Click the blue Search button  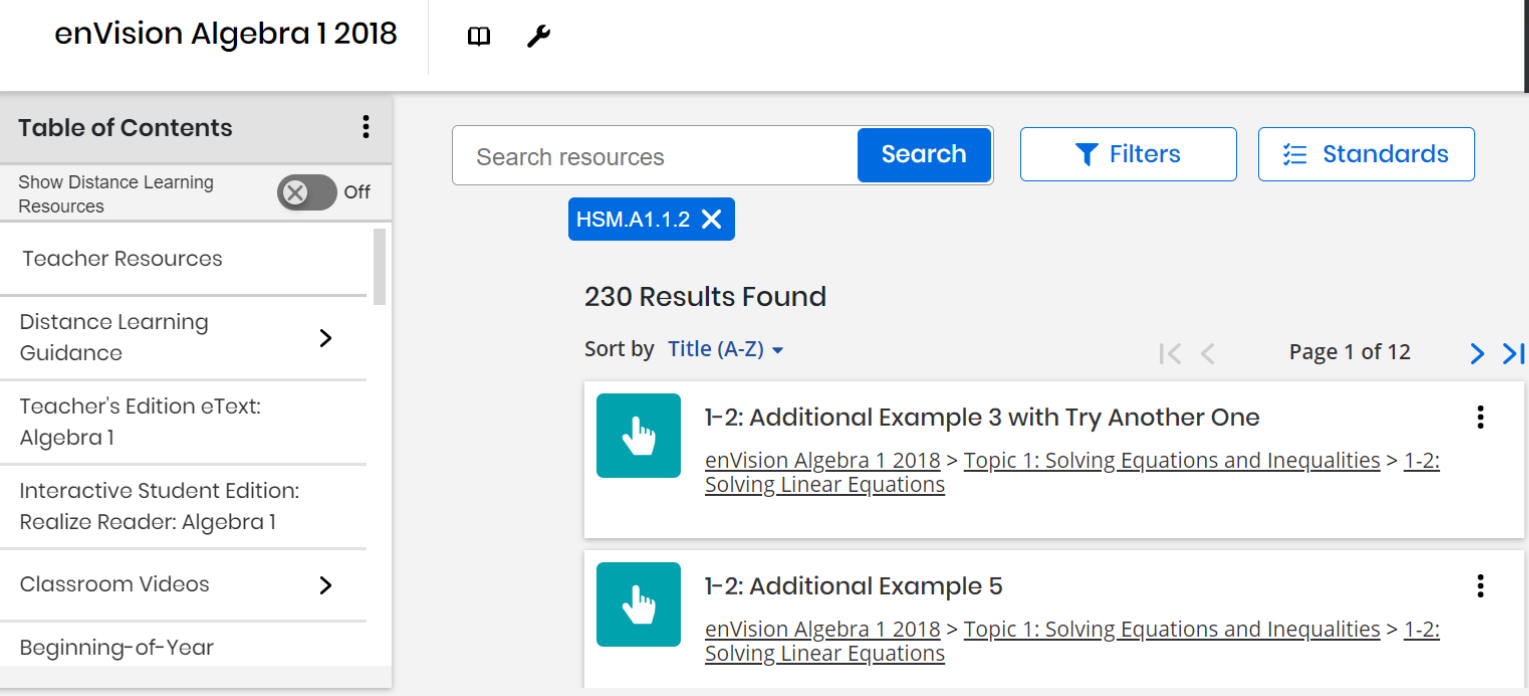(924, 155)
